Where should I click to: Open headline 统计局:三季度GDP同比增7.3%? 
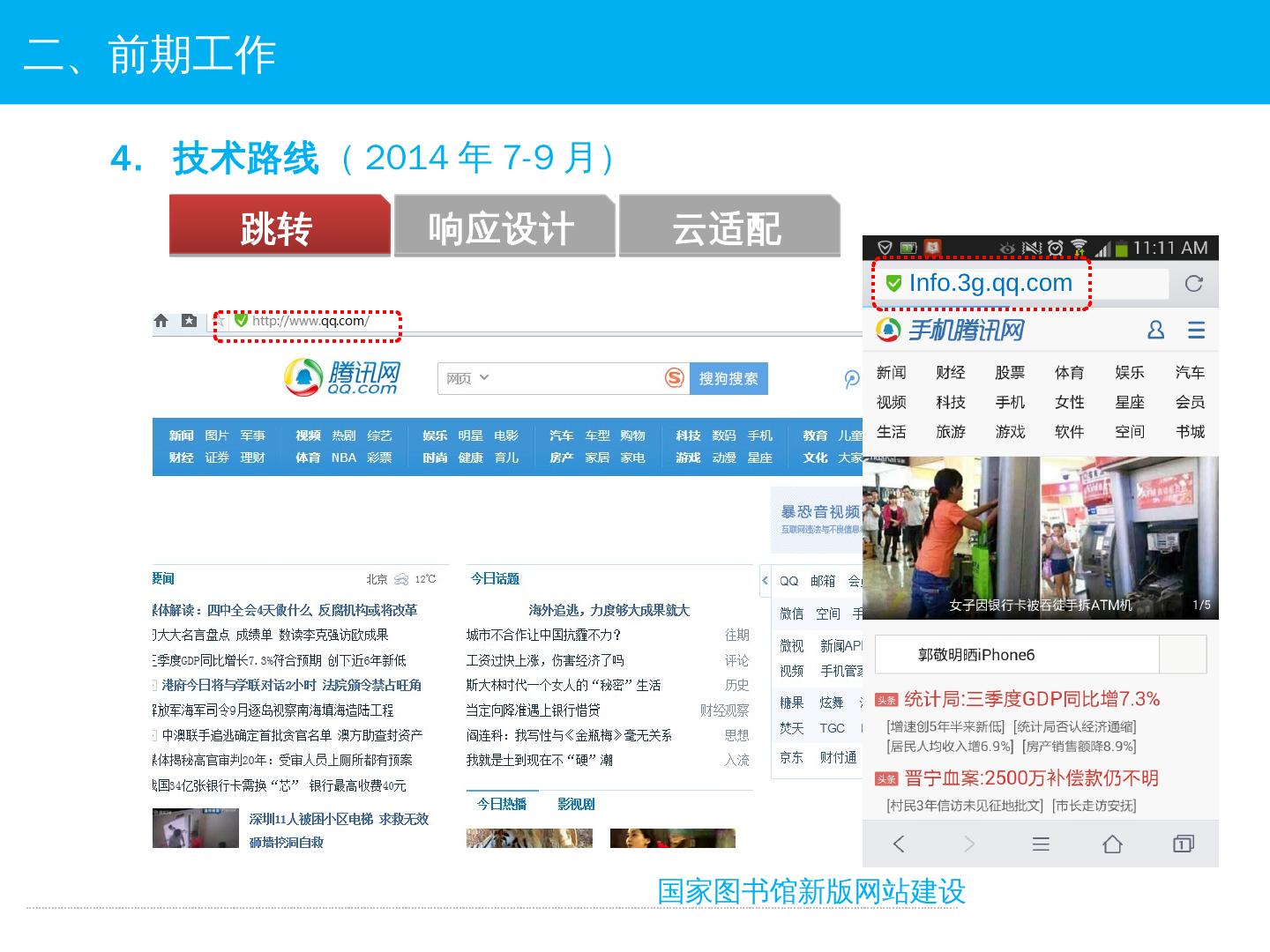[x=1032, y=700]
